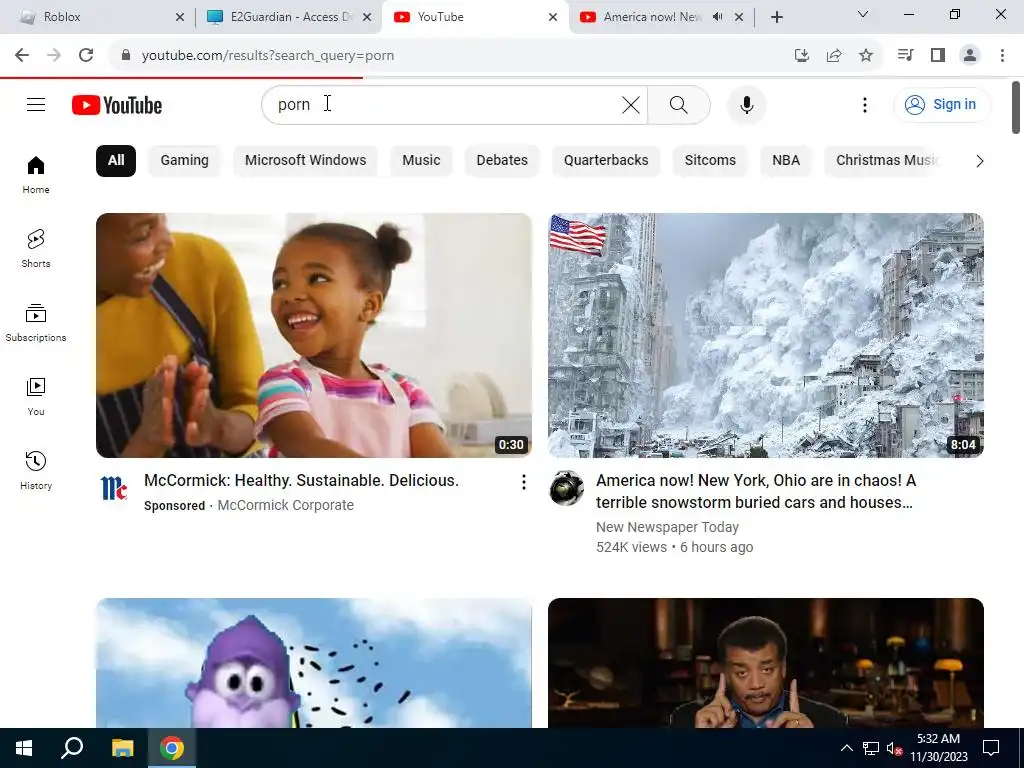Open the muted volume tray icon

click(894, 749)
